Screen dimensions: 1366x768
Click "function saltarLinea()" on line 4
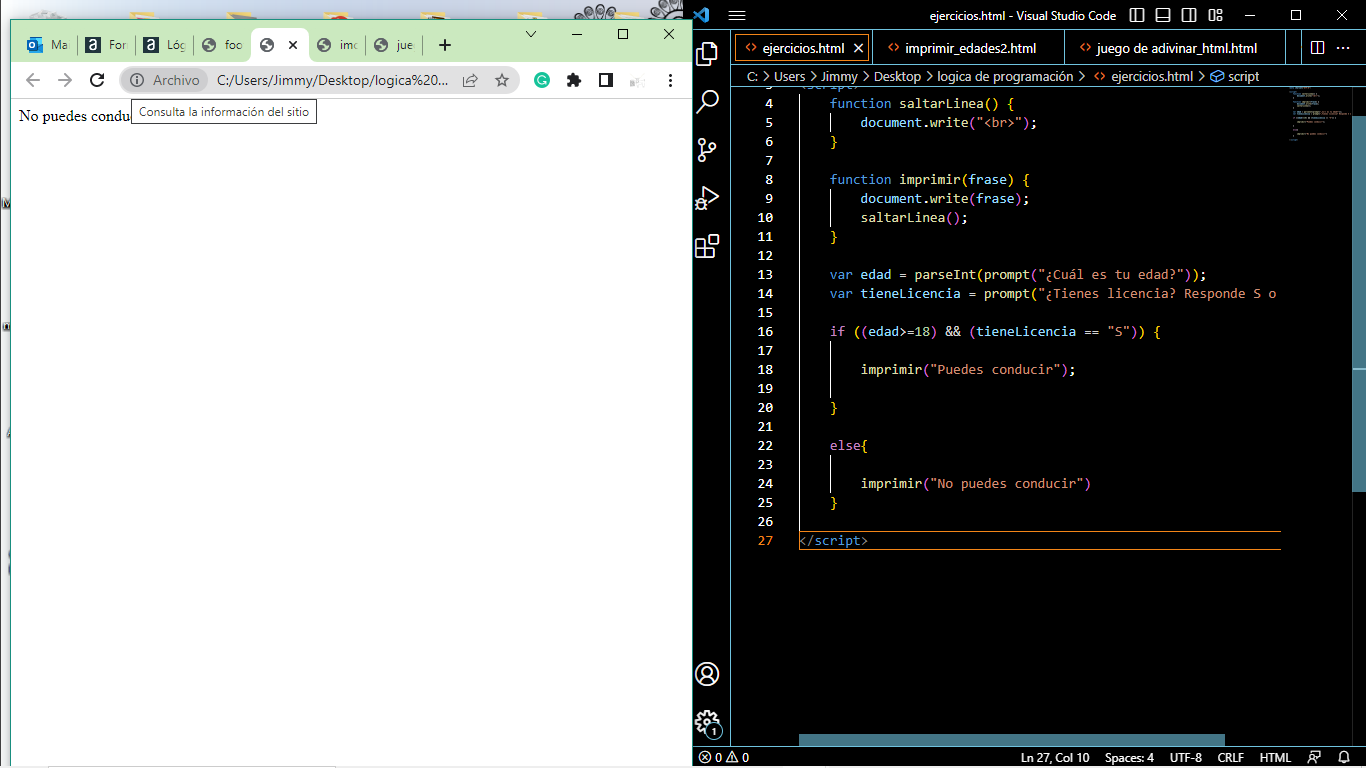click(914, 103)
